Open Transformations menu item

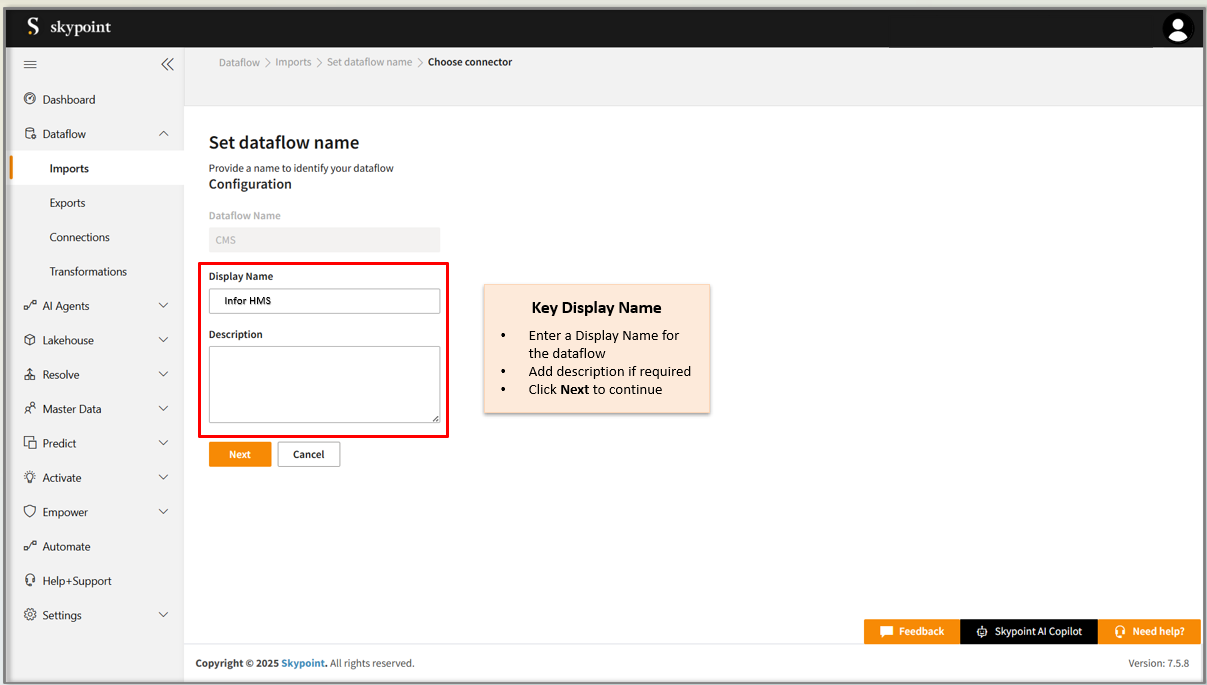coord(88,272)
